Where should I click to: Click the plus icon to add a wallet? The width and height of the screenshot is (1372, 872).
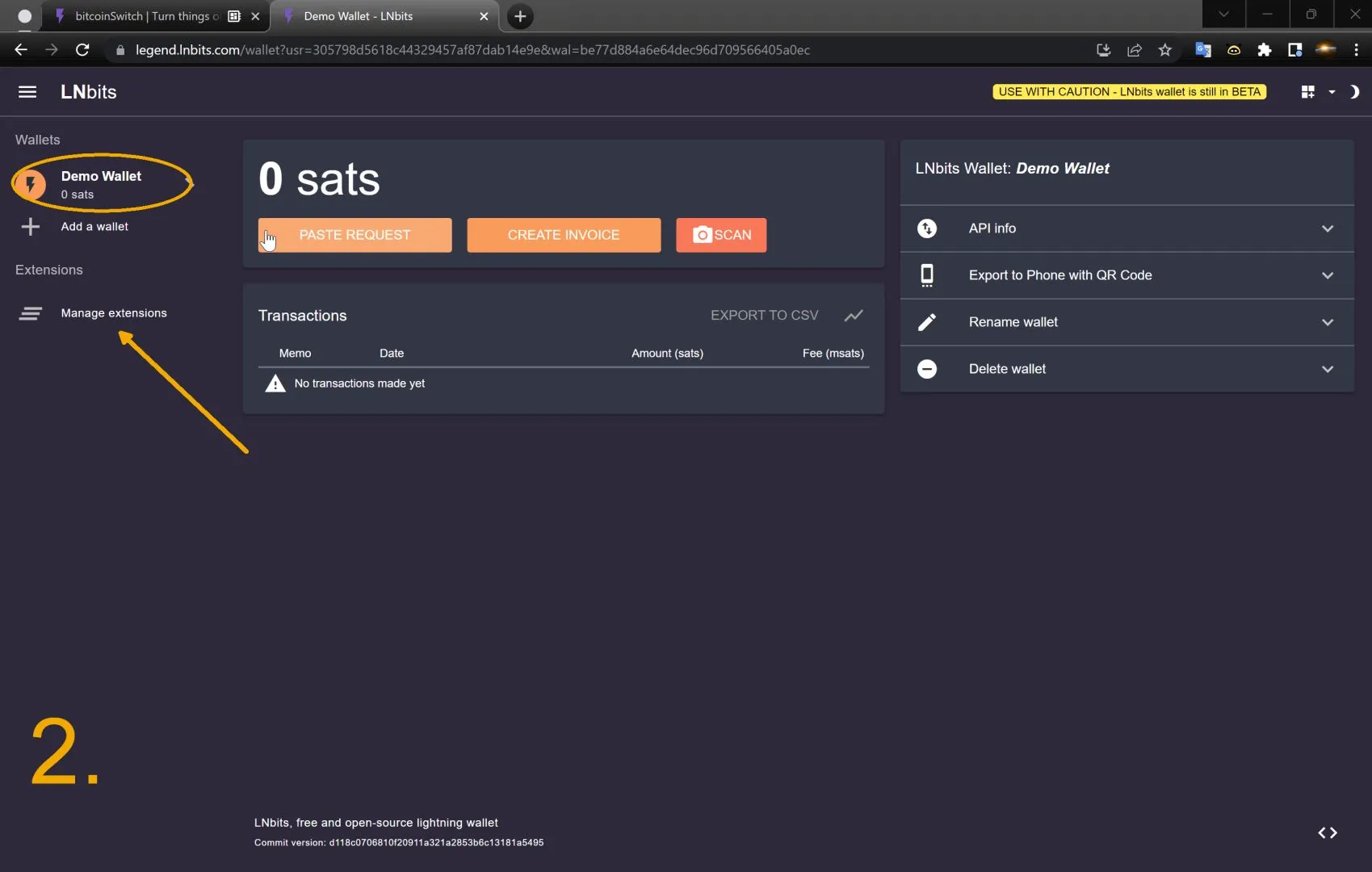click(31, 227)
